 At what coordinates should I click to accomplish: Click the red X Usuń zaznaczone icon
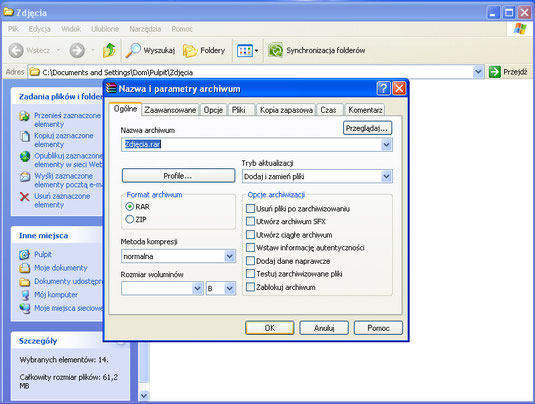25,197
